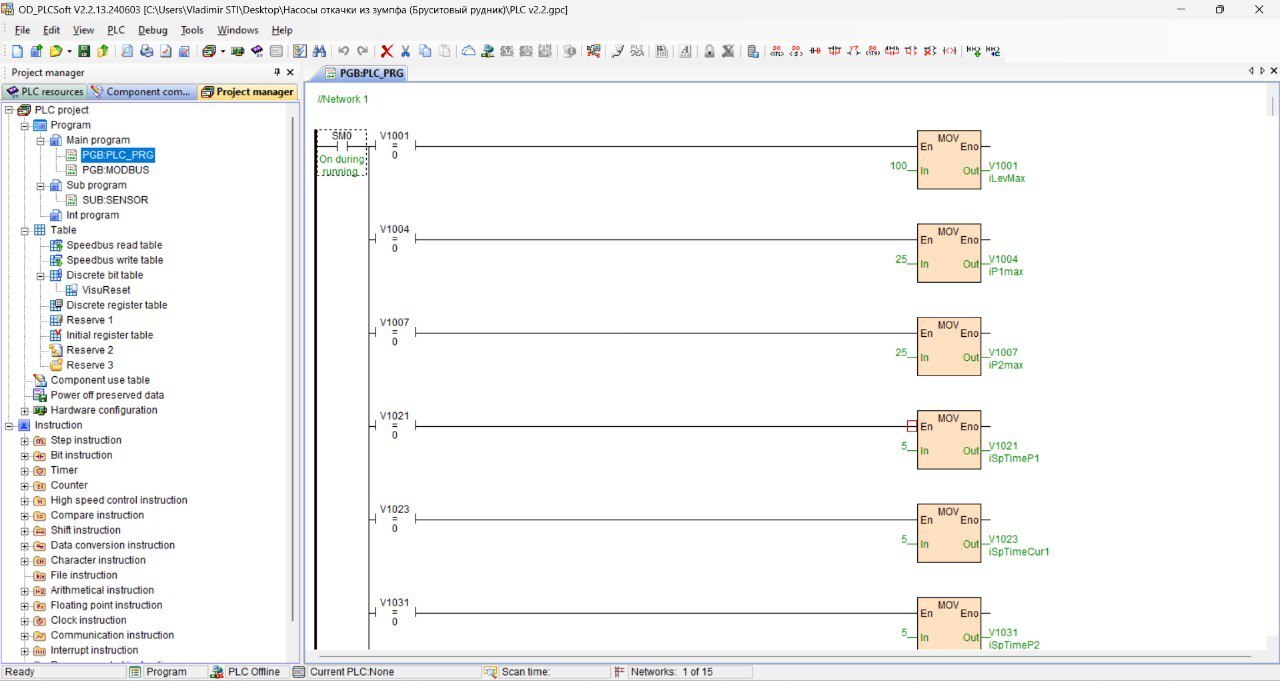Screen dimensions: 1280x681
Task: Expand the Hardware configuration node
Action: point(25,411)
